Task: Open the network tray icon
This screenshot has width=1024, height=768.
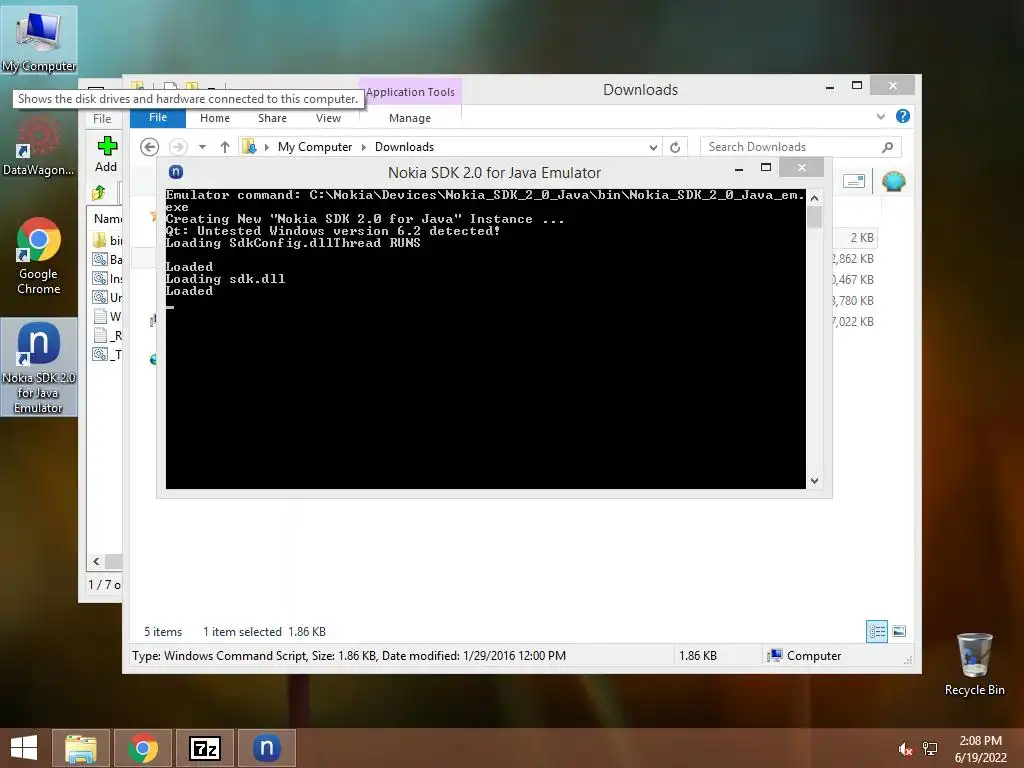Action: 930,749
